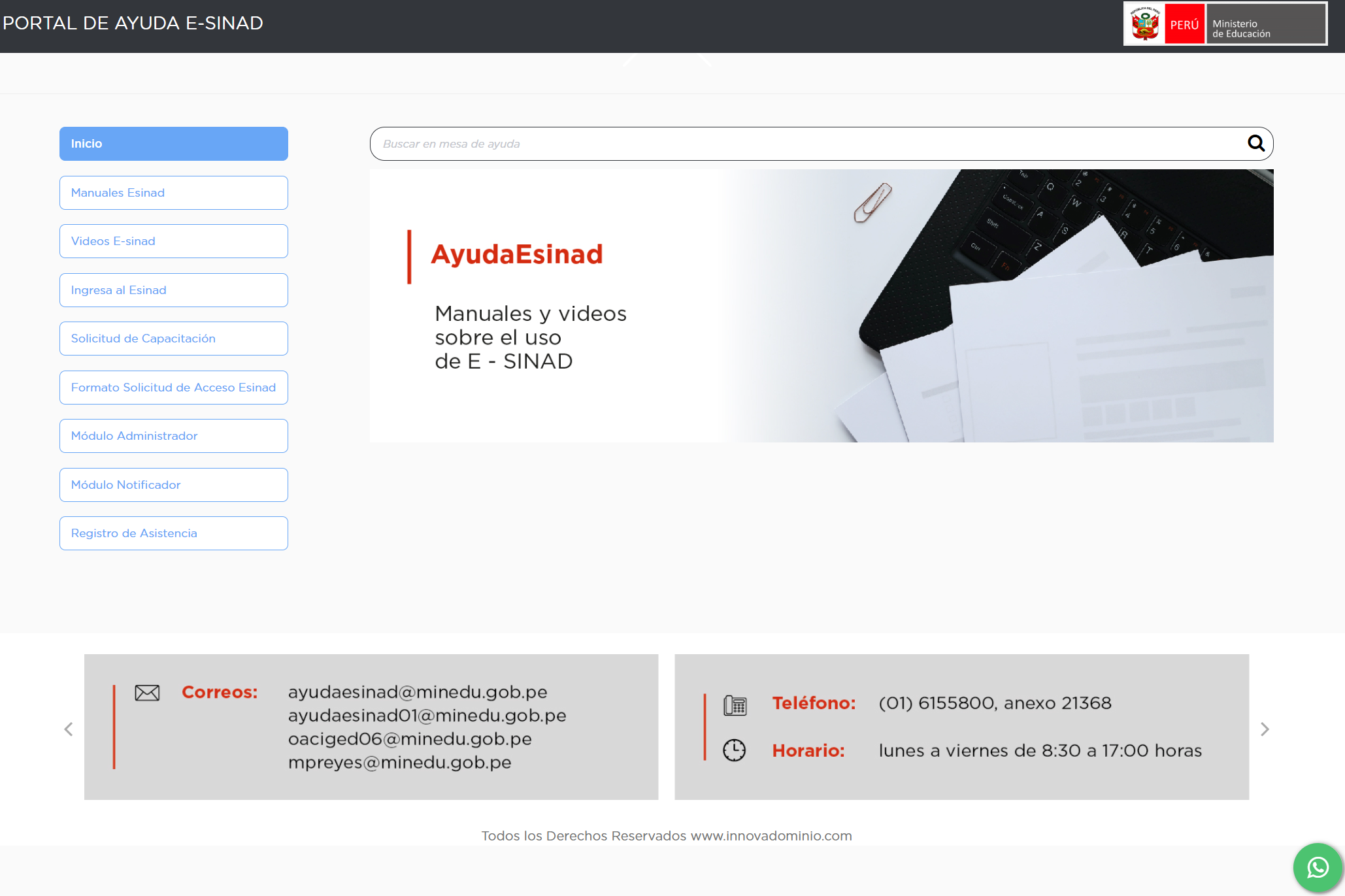Open the Manuales Esinad section
Image resolution: width=1345 pixels, height=896 pixels.
[x=173, y=192]
